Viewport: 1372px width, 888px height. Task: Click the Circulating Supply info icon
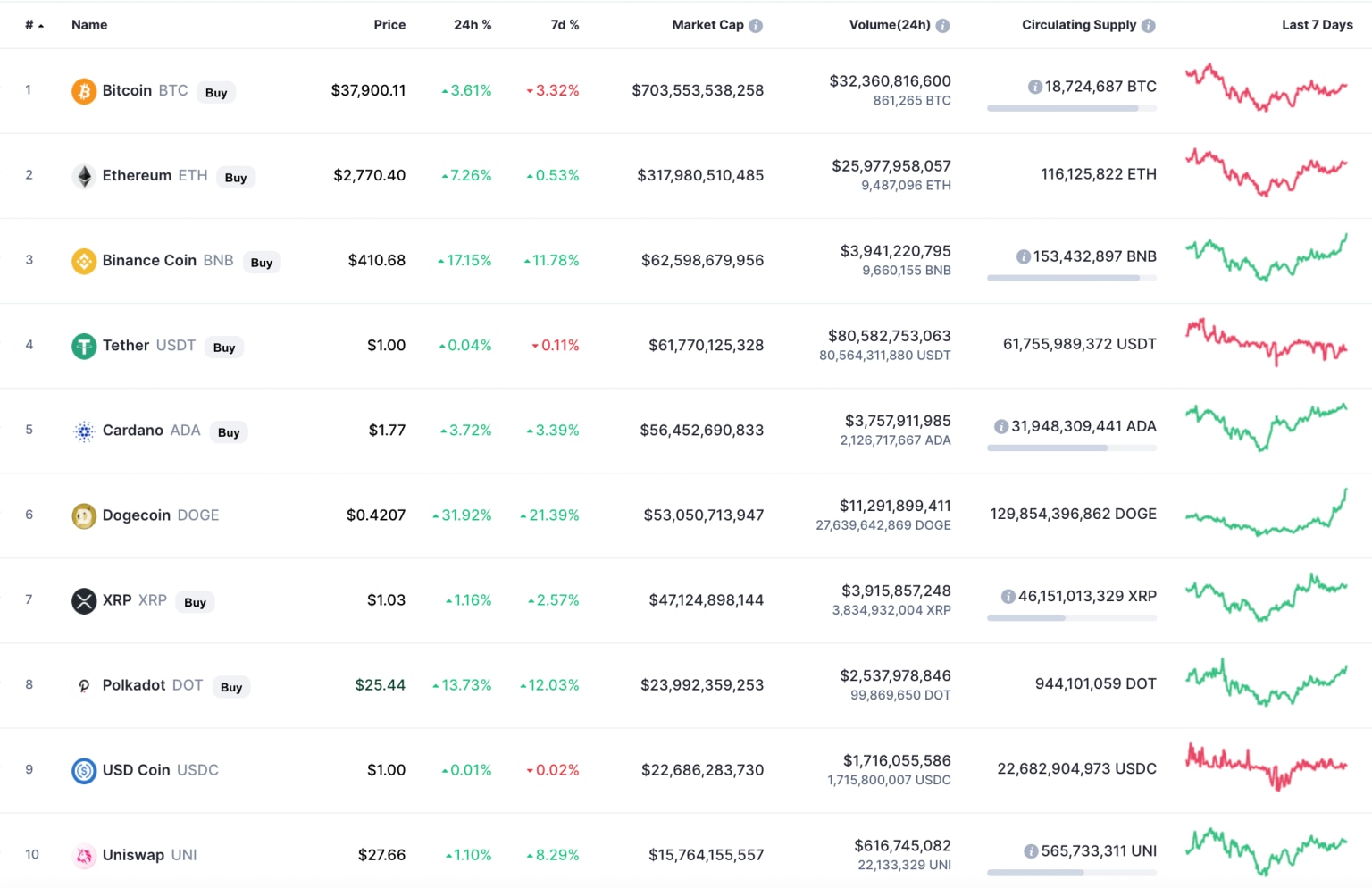1149,26
